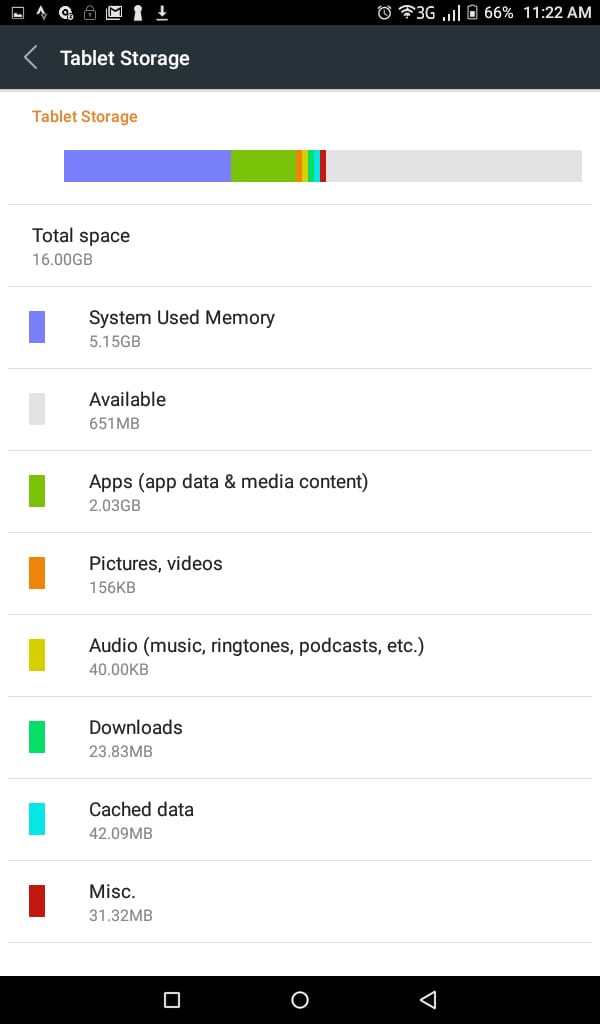Select the Downloads storage item
Image resolution: width=600 pixels, height=1024 pixels.
coord(300,737)
